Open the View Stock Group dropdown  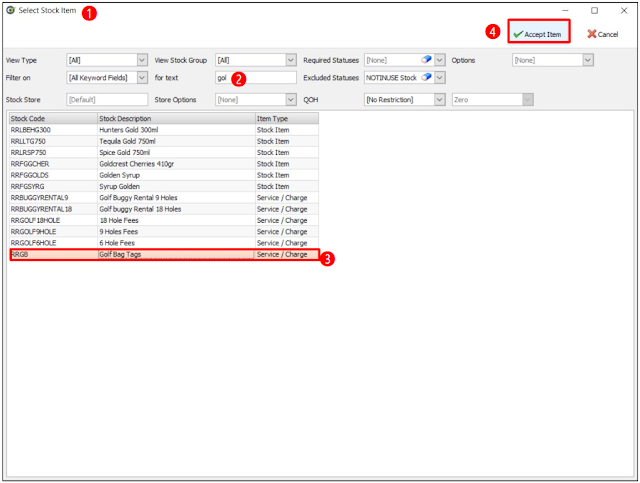[x=291, y=60]
